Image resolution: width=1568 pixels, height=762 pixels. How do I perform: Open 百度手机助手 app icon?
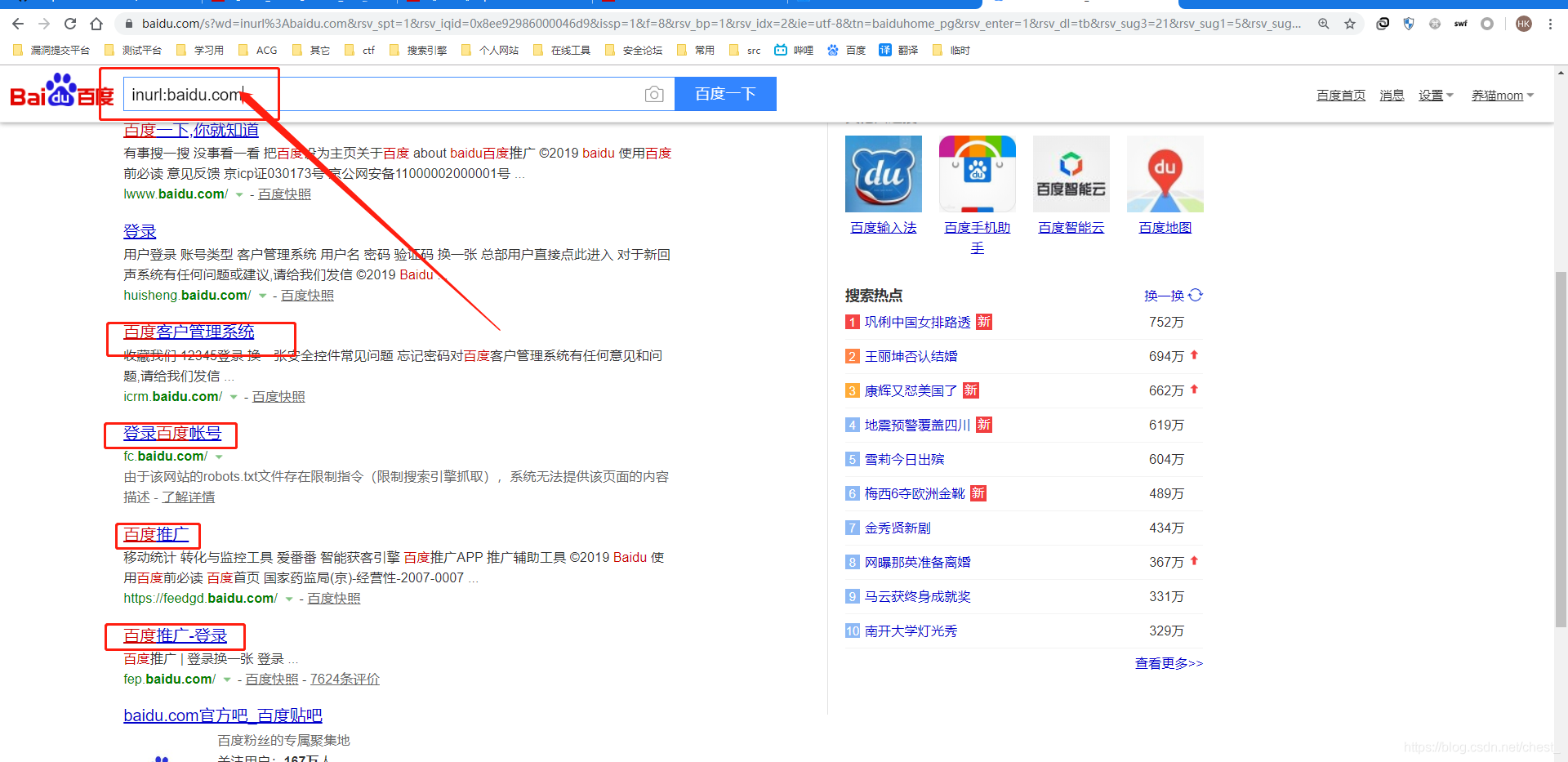tap(977, 173)
